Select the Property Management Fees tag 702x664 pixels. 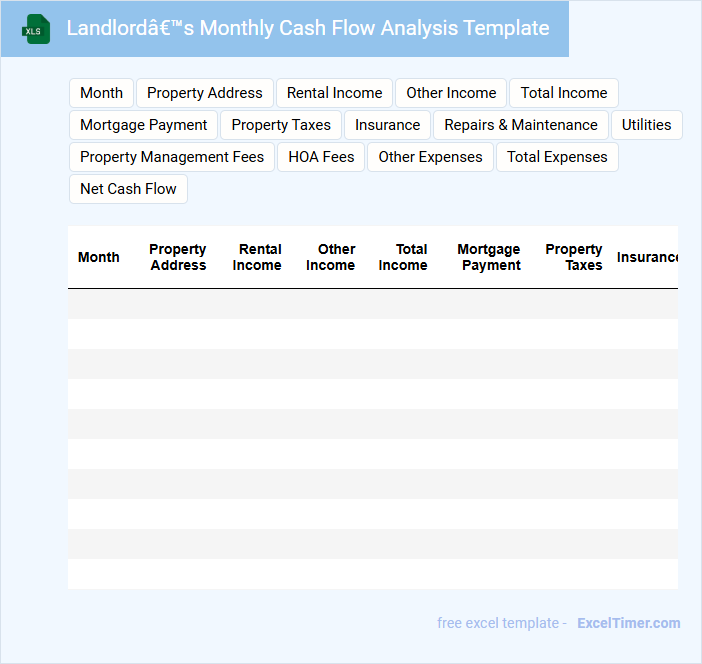click(172, 157)
